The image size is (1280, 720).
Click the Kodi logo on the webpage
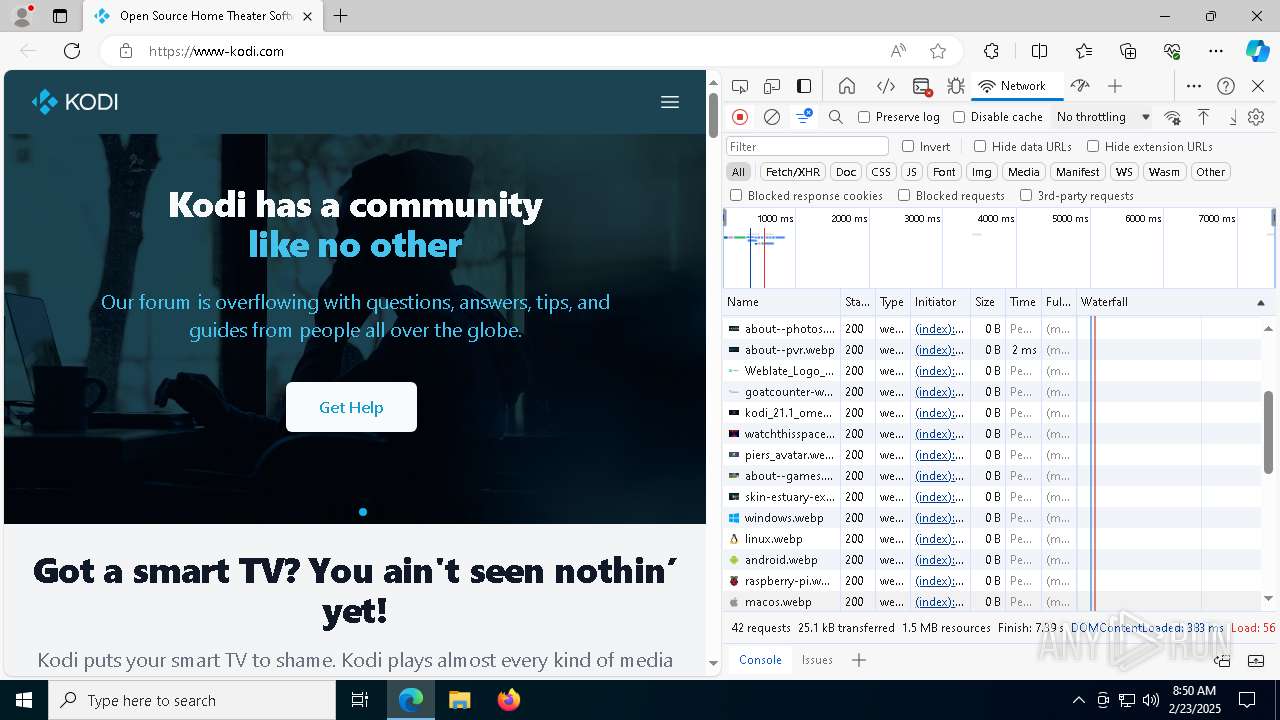tap(75, 102)
